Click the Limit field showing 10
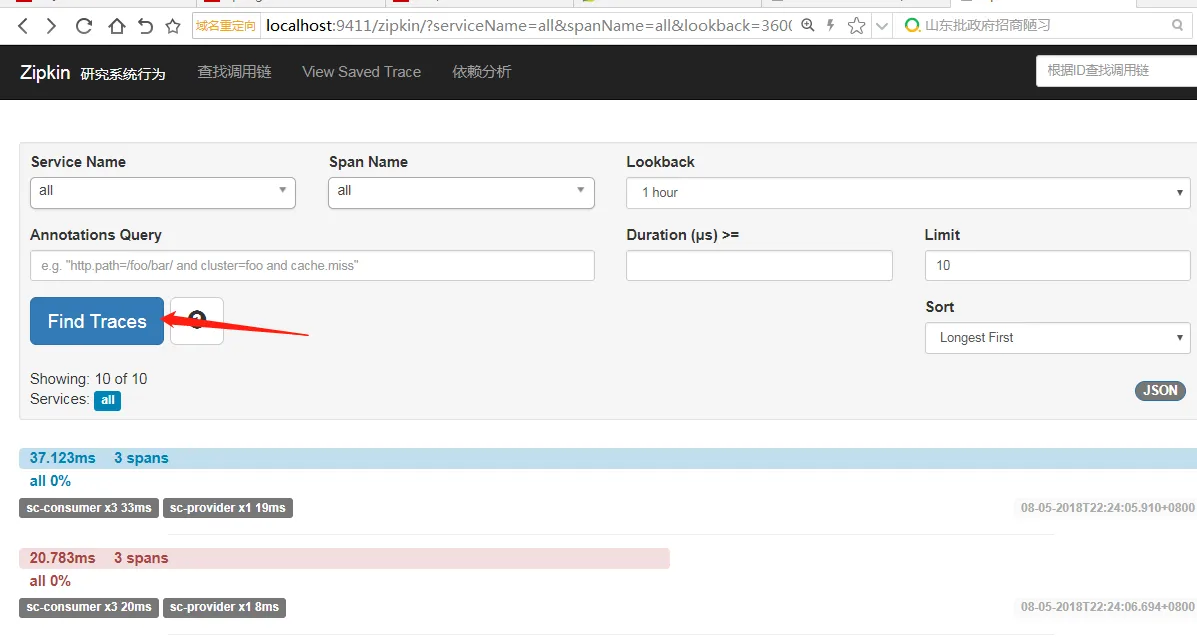Image resolution: width=1197 pixels, height=638 pixels. point(1057,266)
